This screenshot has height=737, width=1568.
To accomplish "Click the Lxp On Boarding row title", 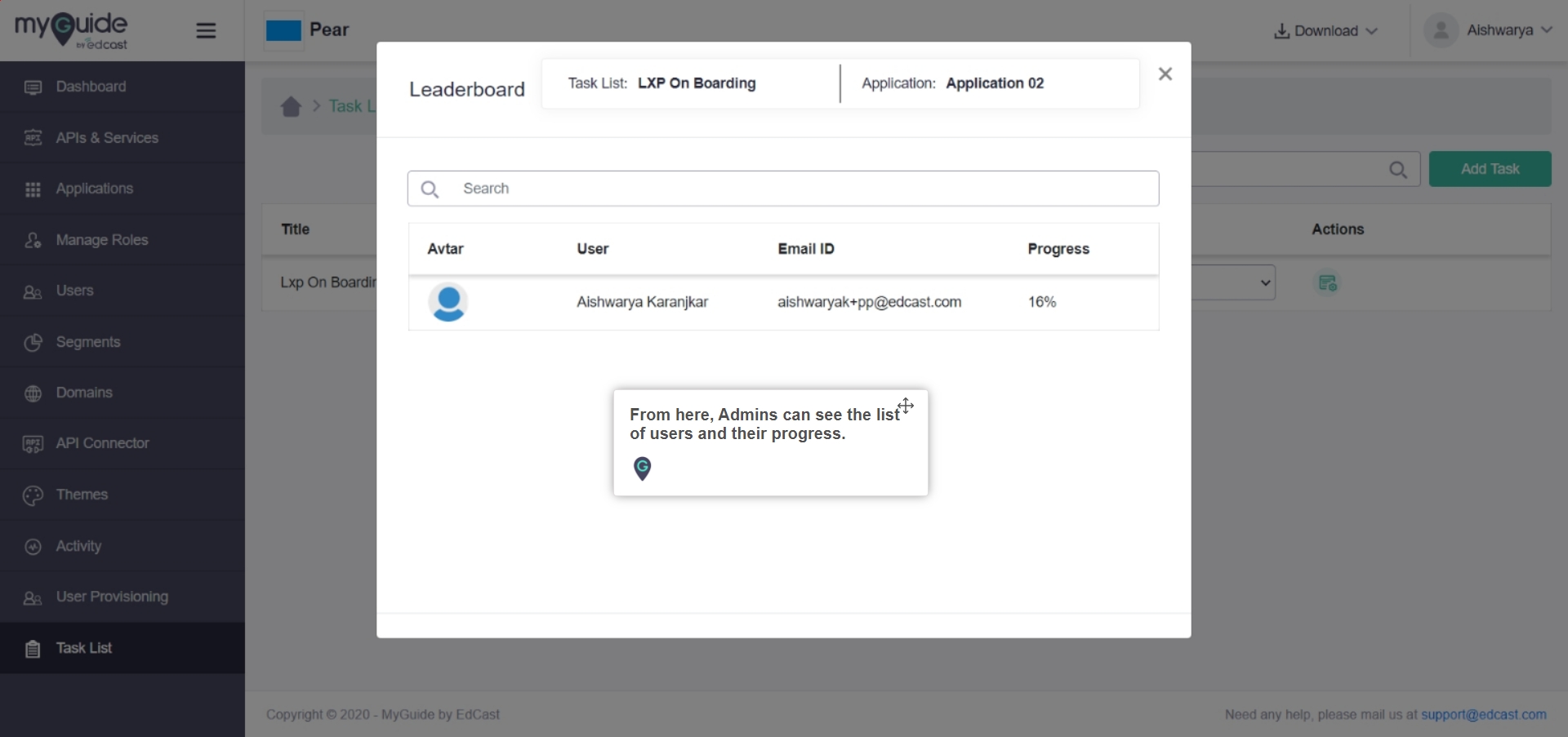I will pyautogui.click(x=328, y=282).
